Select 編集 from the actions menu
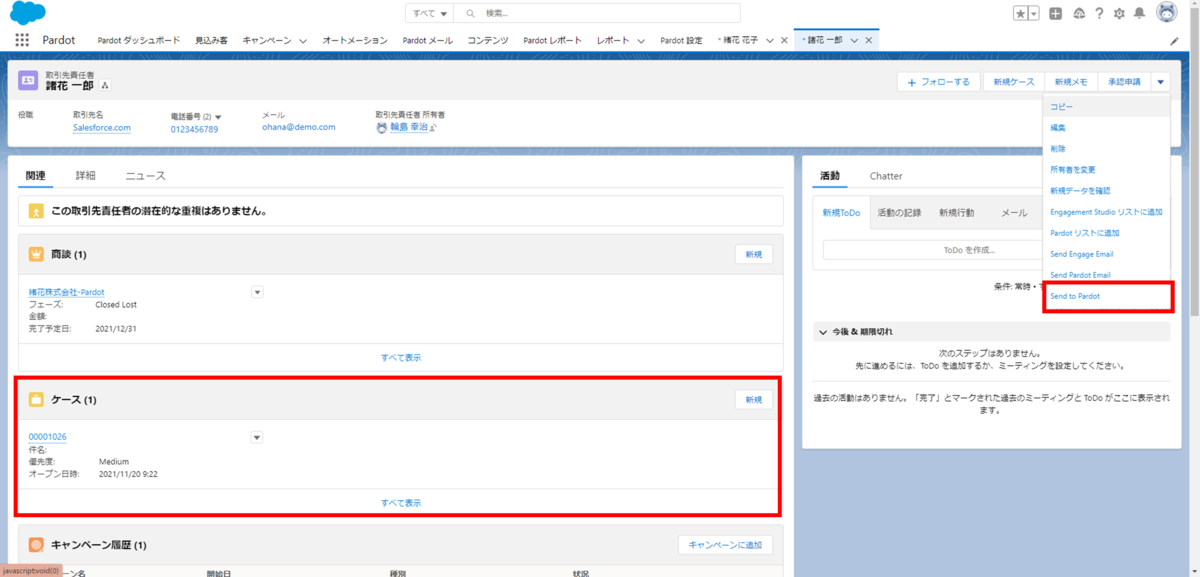1200x577 pixels. point(1105,128)
